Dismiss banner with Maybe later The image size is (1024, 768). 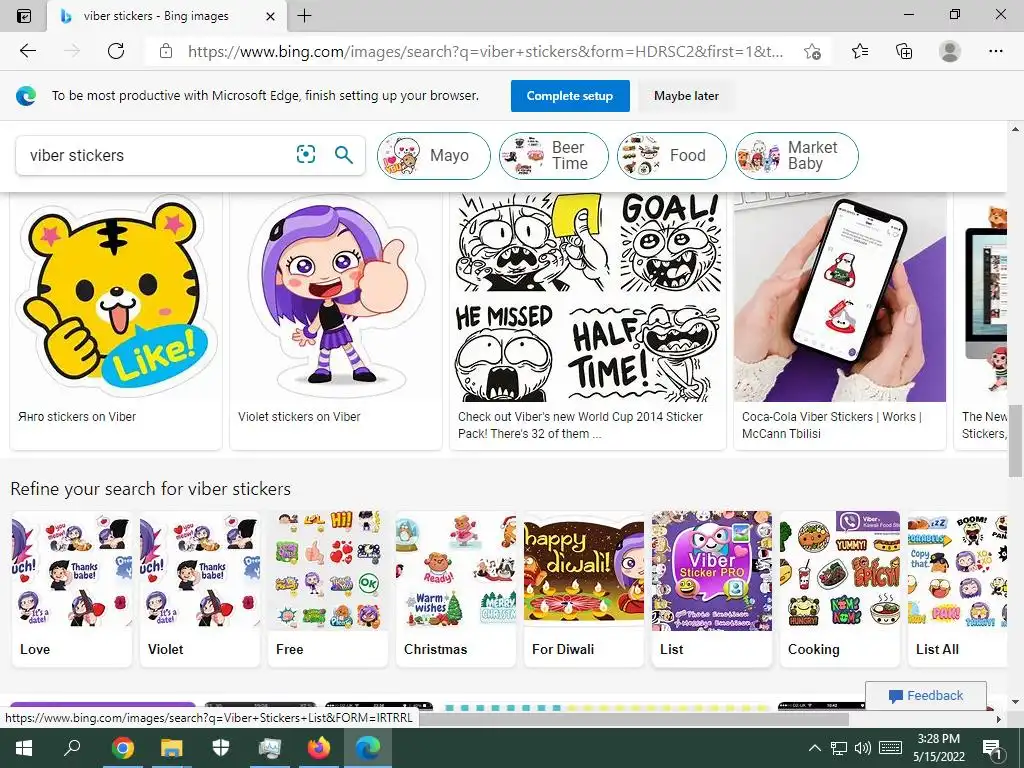(686, 96)
